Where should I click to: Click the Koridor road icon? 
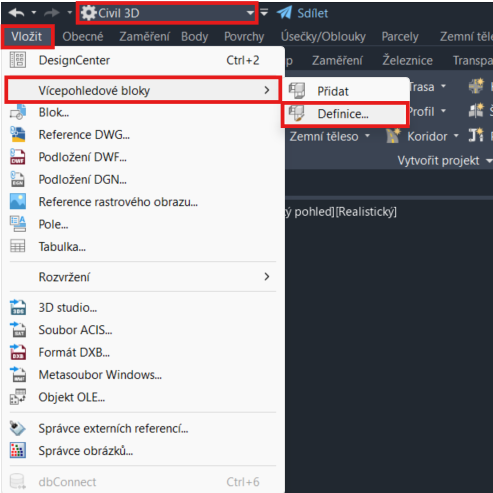(x=393, y=136)
